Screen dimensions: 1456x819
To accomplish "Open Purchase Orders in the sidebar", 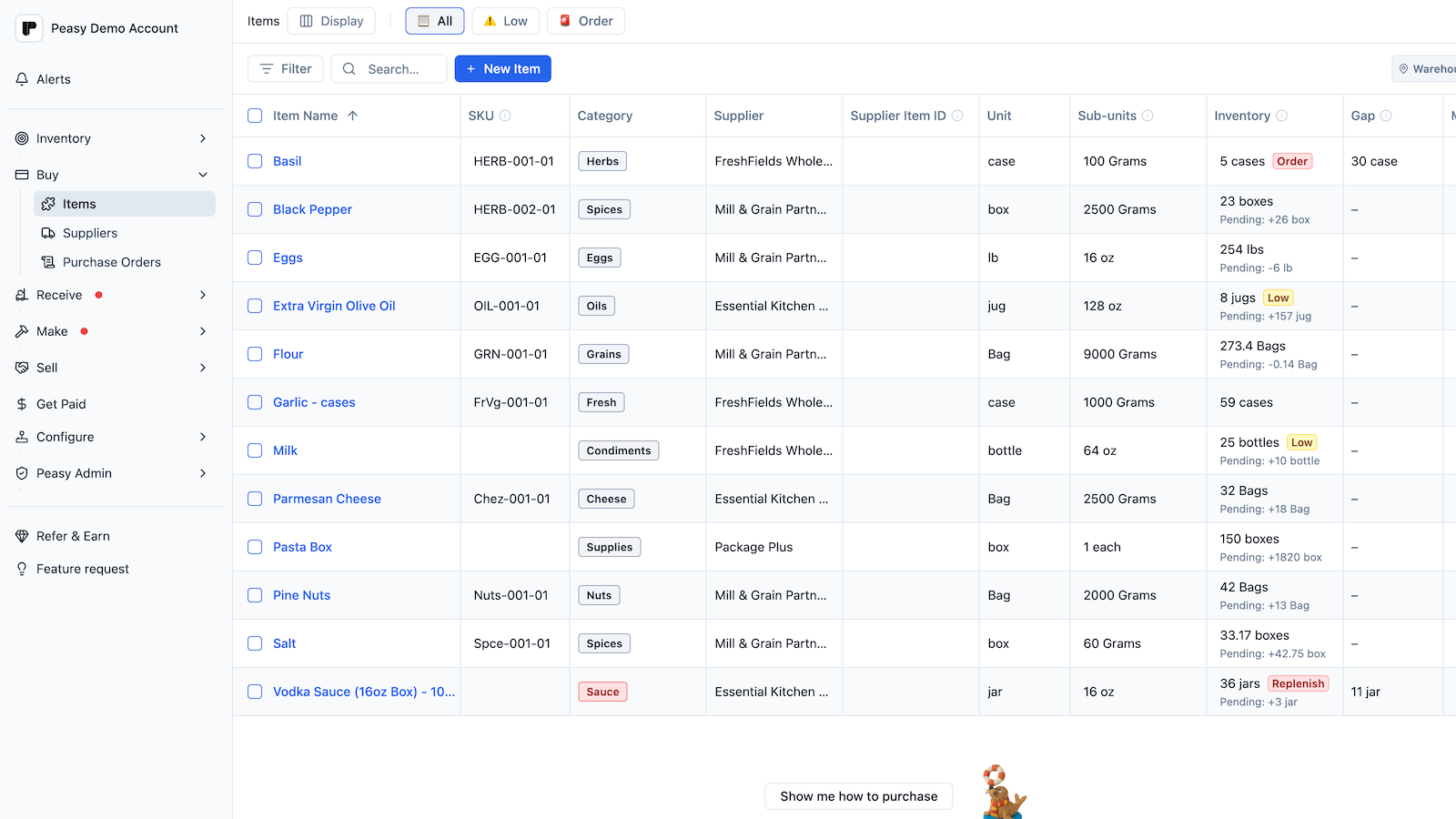I will coord(111,262).
